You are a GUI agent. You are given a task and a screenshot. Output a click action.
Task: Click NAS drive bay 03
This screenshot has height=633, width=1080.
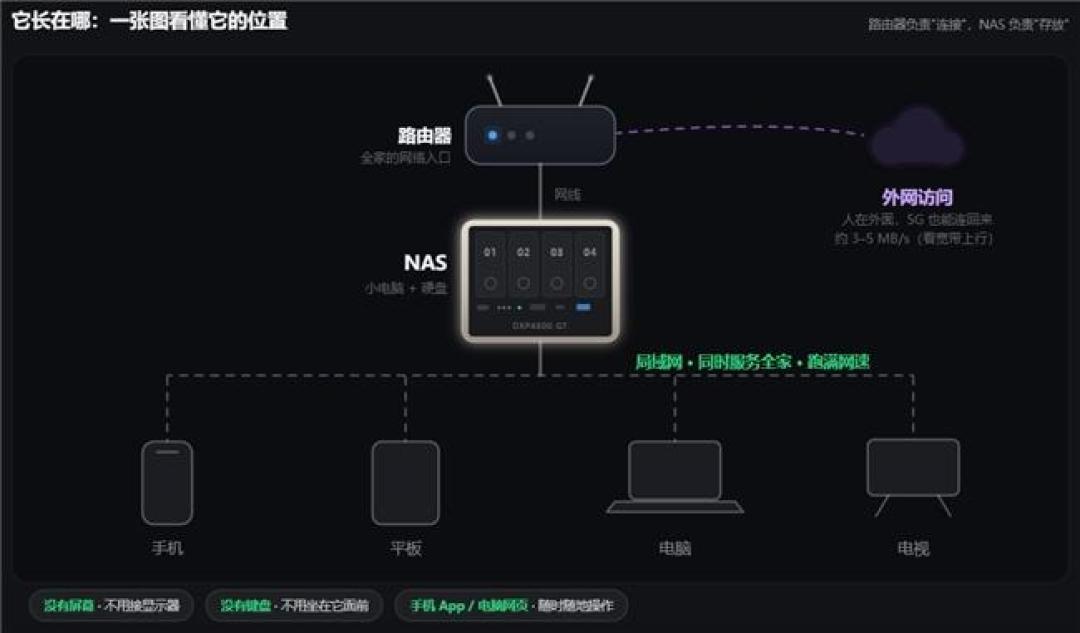tap(557, 265)
